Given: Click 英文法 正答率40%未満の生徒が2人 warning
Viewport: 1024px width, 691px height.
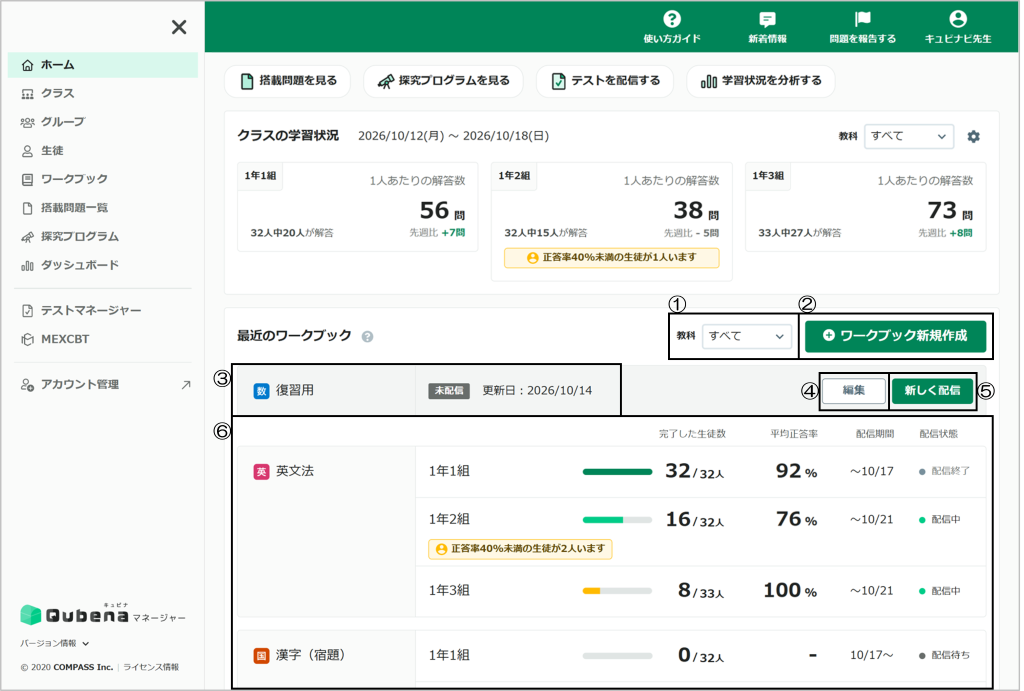Looking at the screenshot, I should click(520, 549).
